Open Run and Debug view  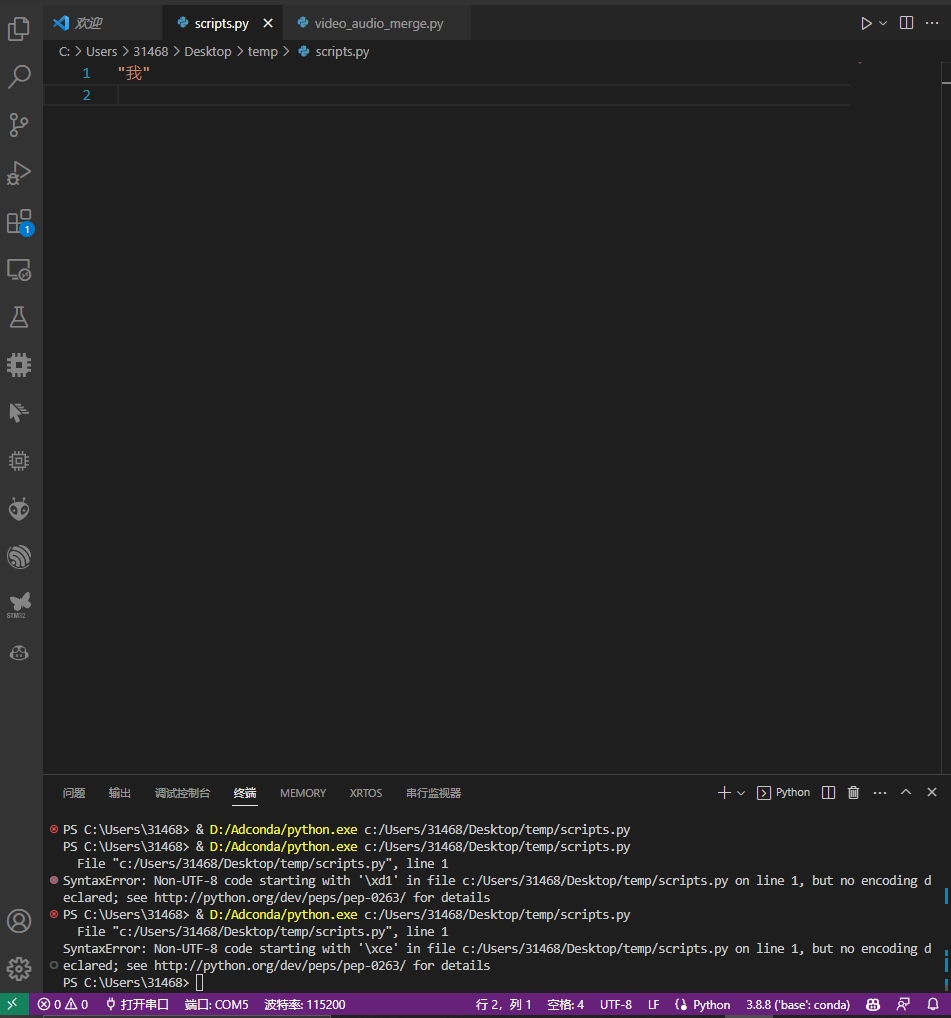(x=19, y=173)
